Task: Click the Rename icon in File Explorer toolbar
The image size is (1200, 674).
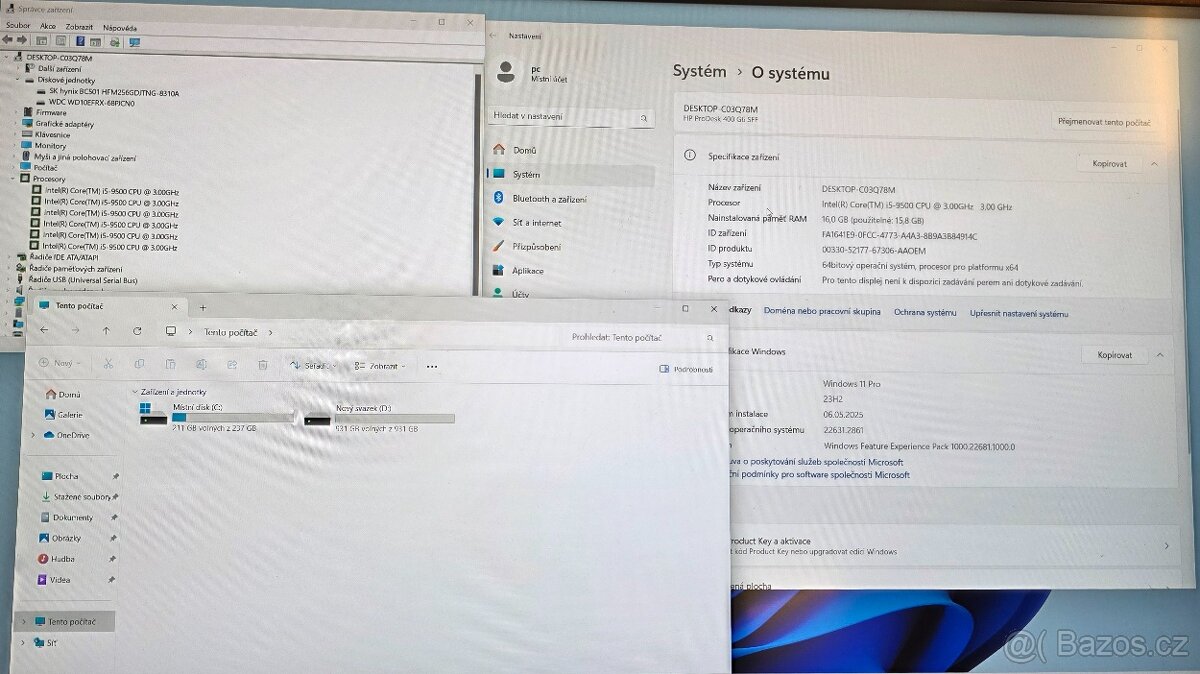Action: tap(201, 365)
